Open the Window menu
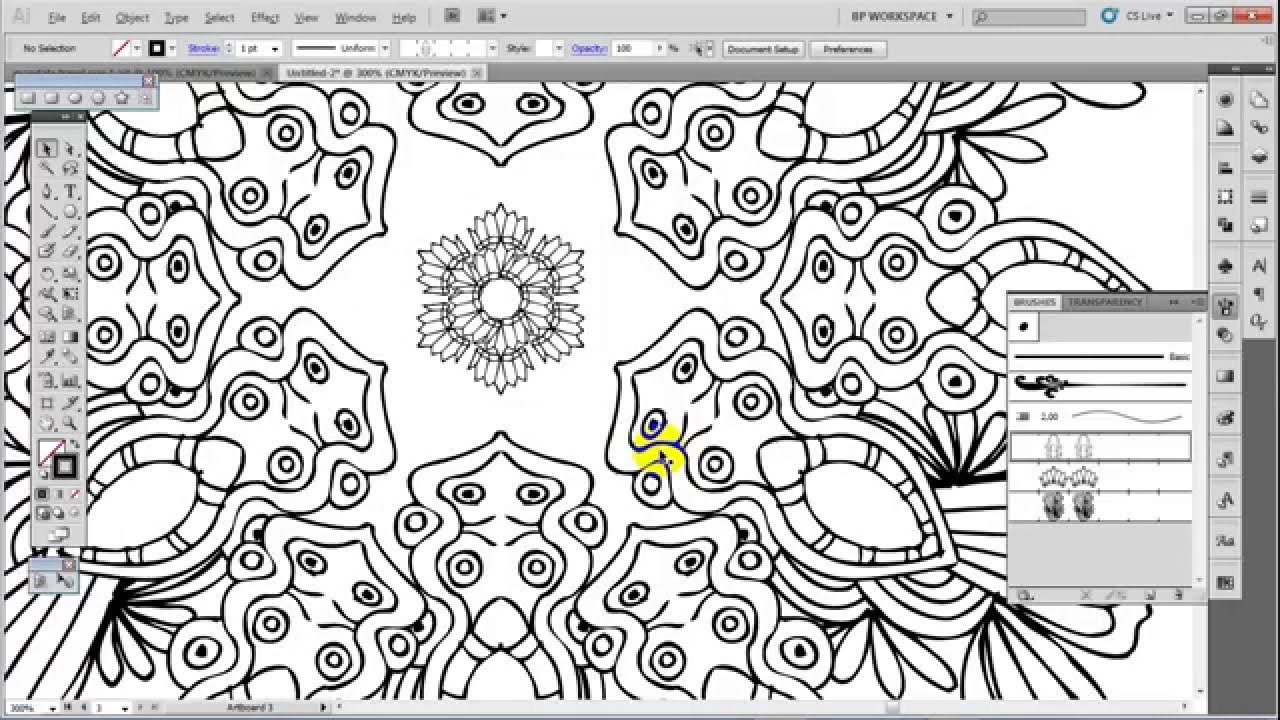Image resolution: width=1280 pixels, height=720 pixels. tap(355, 17)
